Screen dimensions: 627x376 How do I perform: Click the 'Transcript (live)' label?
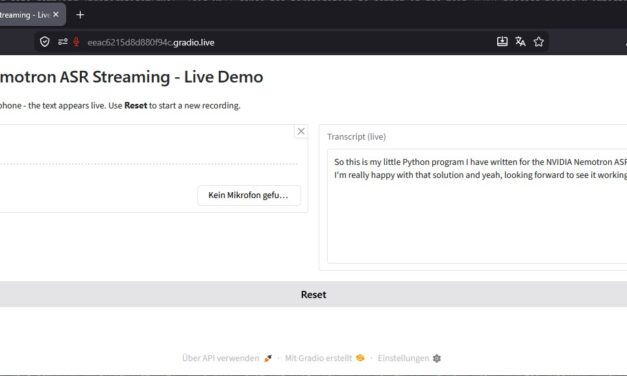356,137
